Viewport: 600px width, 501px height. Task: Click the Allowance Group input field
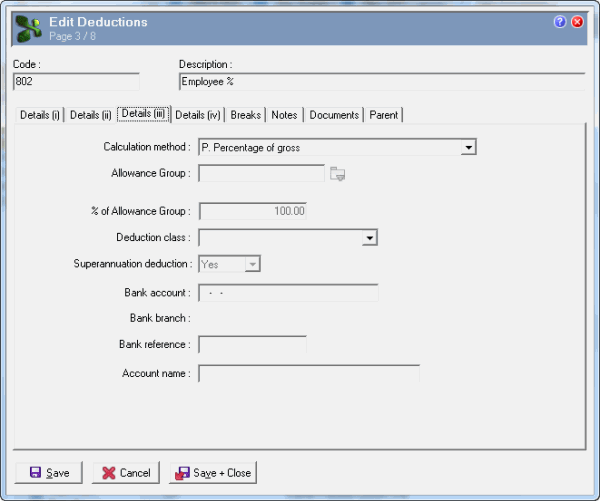[x=261, y=173]
